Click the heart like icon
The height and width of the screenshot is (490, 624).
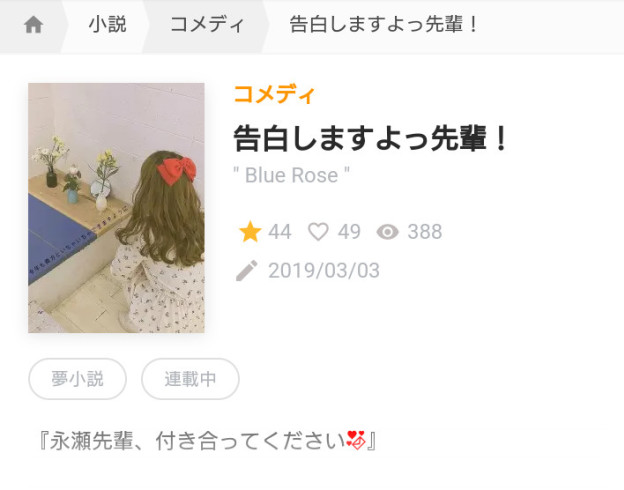[318, 232]
